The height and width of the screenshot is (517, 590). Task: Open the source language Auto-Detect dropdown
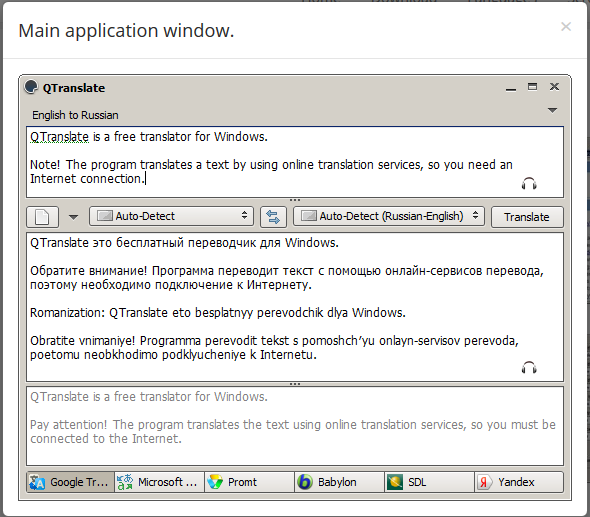coord(172,216)
